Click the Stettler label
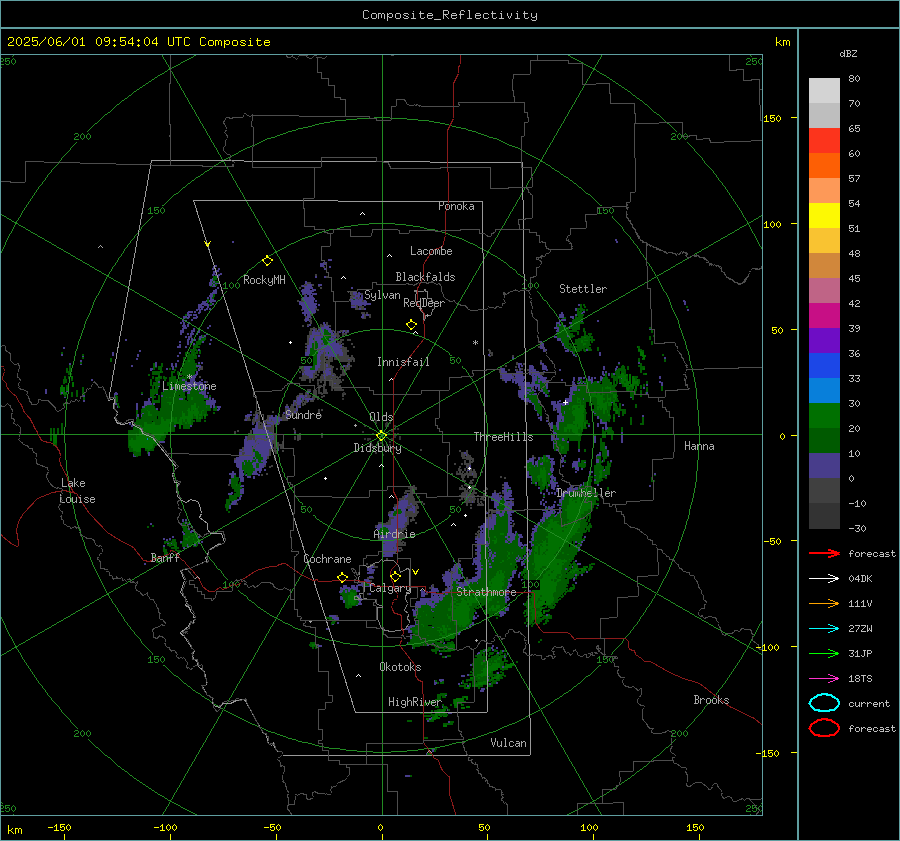Screen dimensions: 900x841 [583, 289]
